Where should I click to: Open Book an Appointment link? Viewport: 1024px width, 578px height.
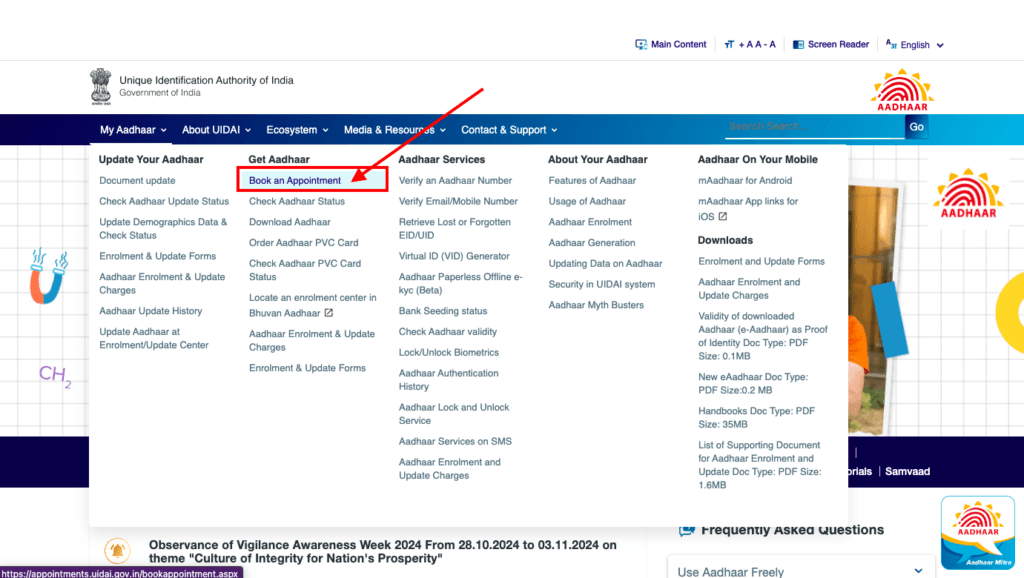pyautogui.click(x=295, y=180)
